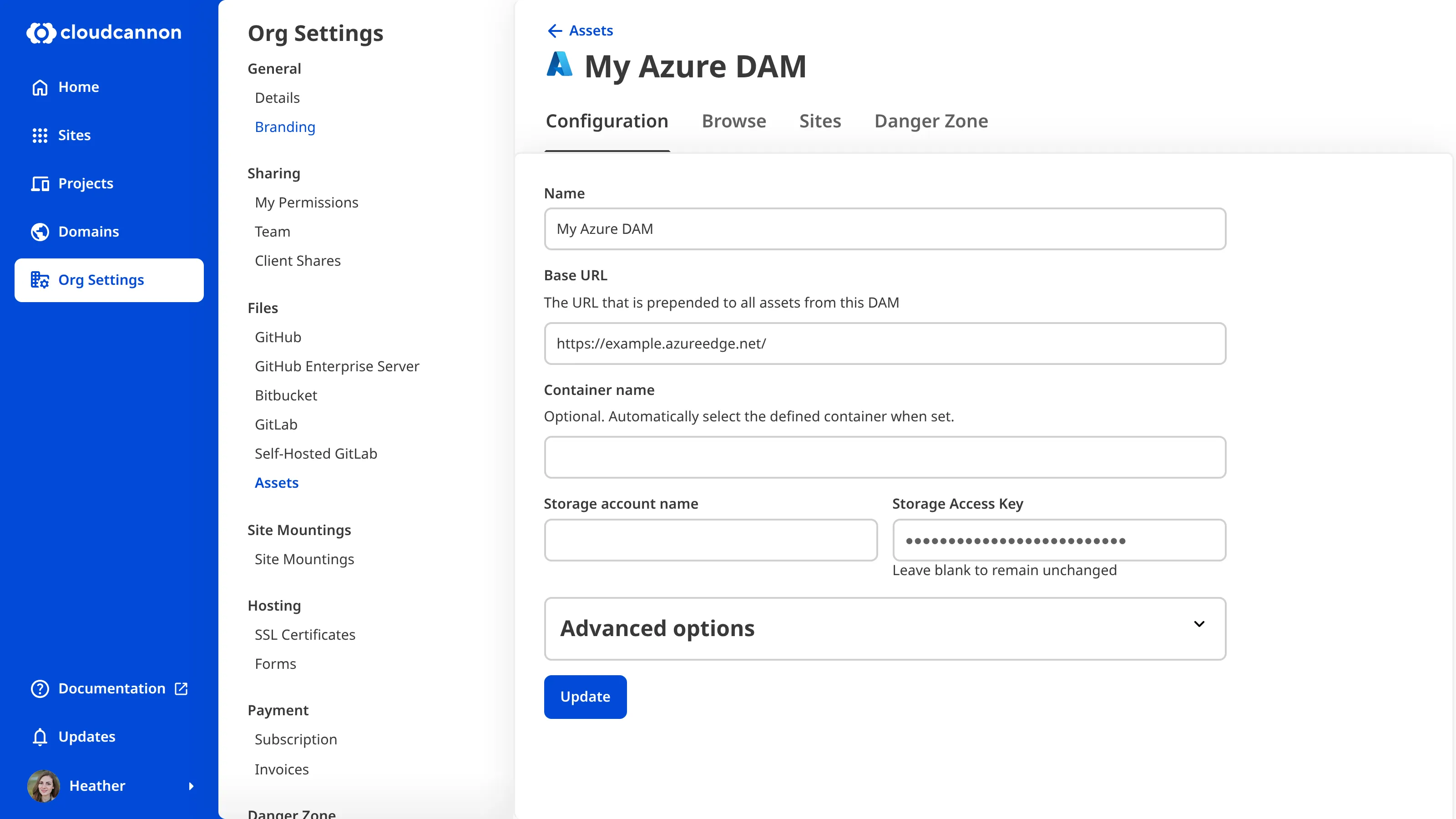Select Org Settings in sidebar
Image resolution: width=1456 pixels, height=819 pixels.
[109, 280]
